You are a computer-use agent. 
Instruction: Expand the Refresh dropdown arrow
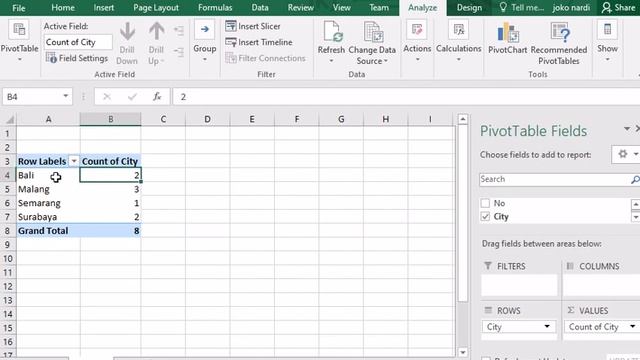click(331, 61)
